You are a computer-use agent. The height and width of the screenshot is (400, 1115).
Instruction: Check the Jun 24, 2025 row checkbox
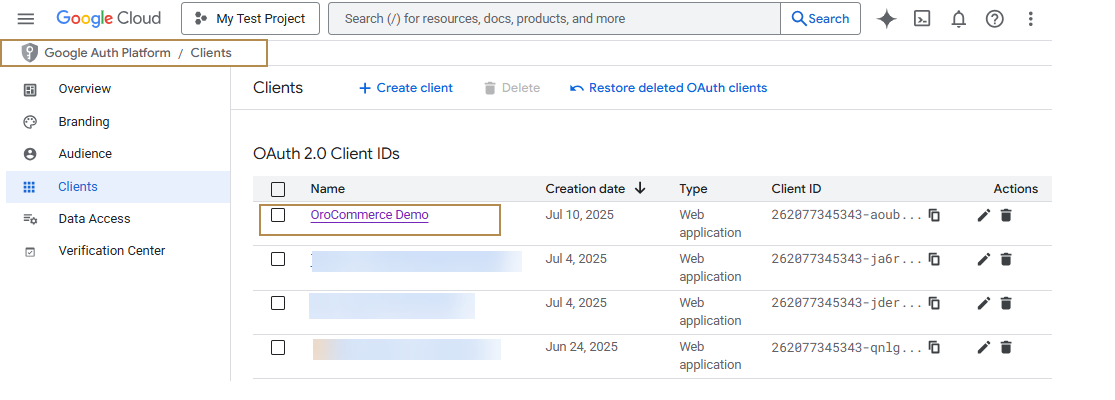click(278, 347)
